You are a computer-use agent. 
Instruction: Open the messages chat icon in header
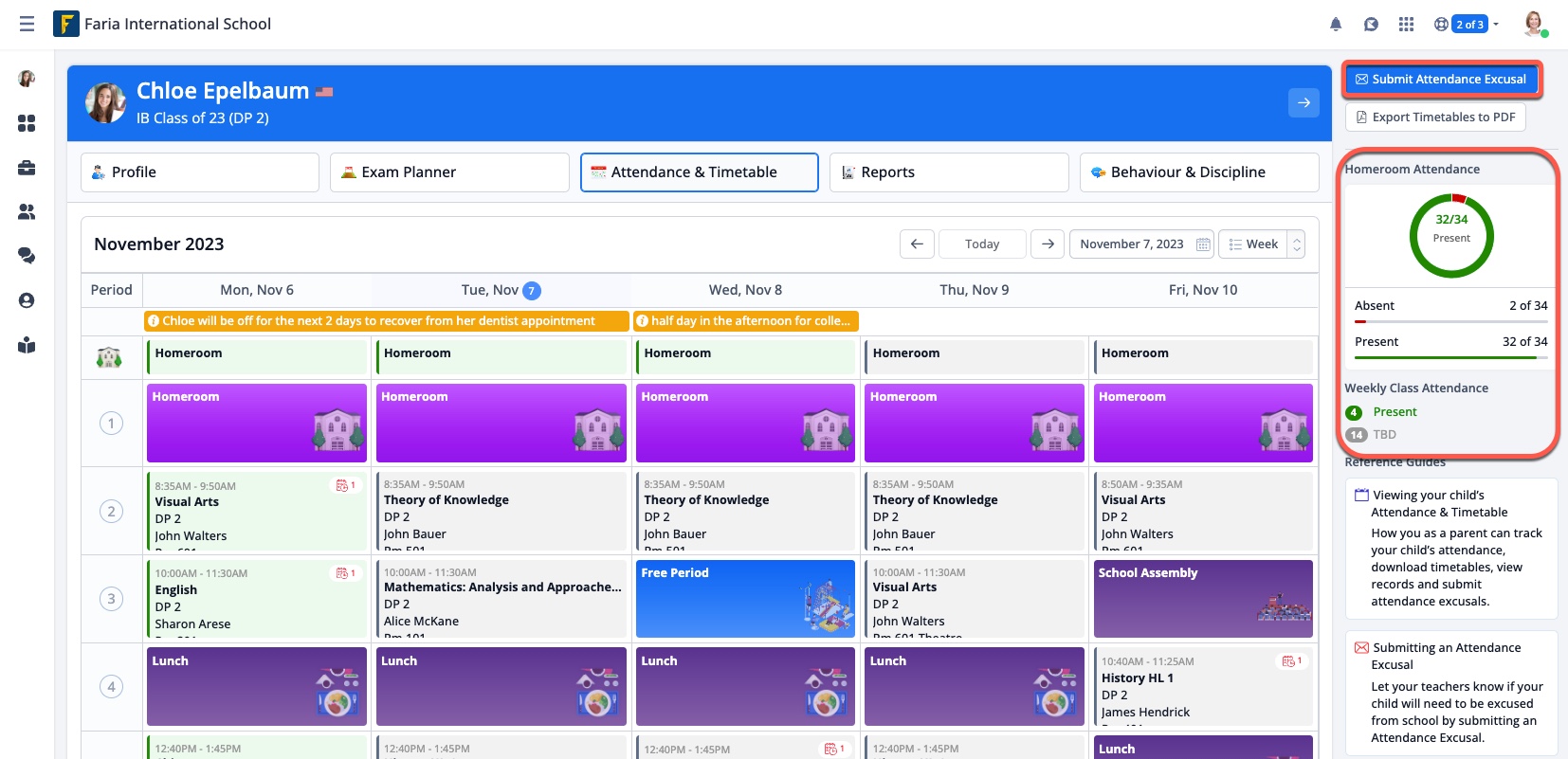[1371, 25]
